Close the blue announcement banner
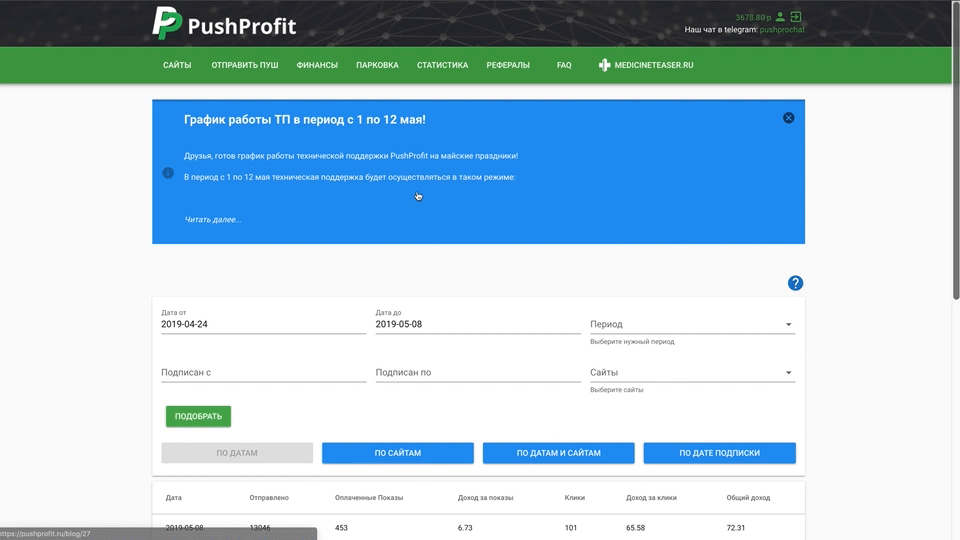 click(x=789, y=118)
